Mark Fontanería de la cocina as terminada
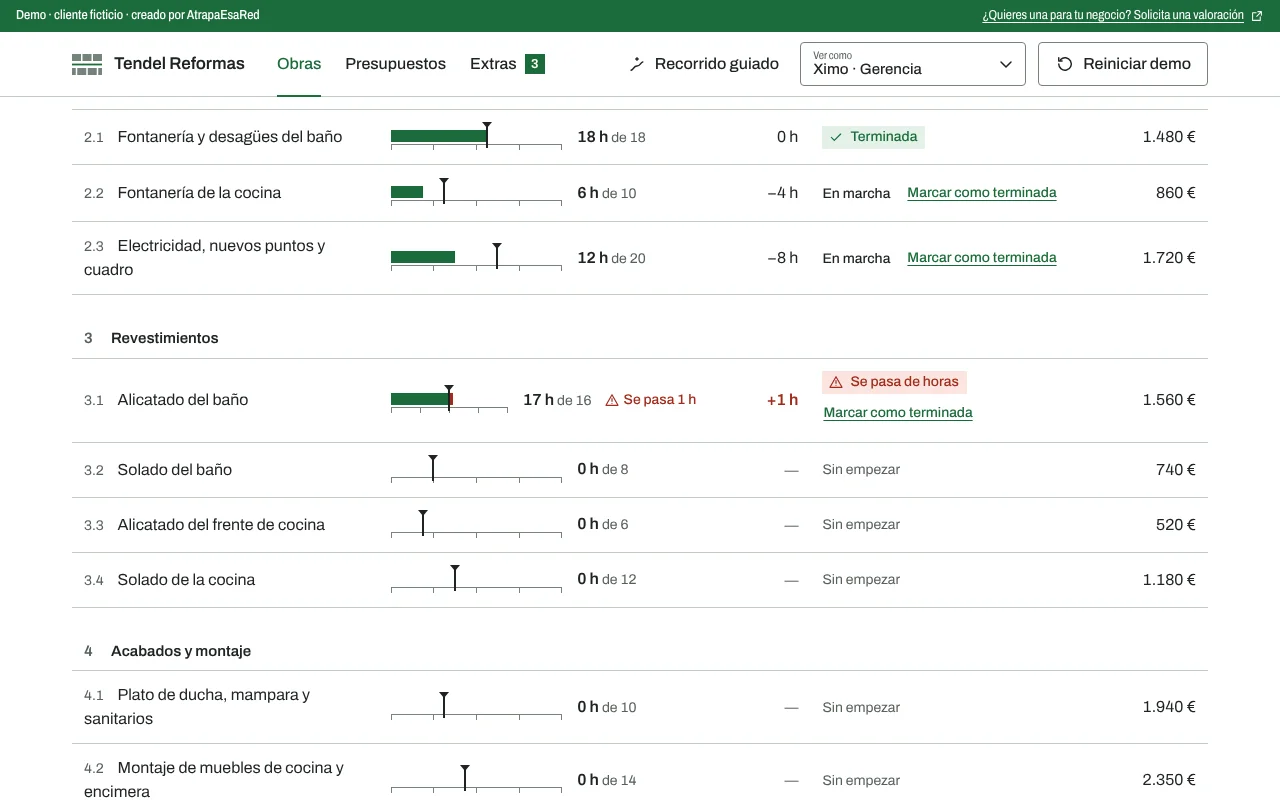This screenshot has width=1280, height=800. pyautogui.click(x=982, y=193)
